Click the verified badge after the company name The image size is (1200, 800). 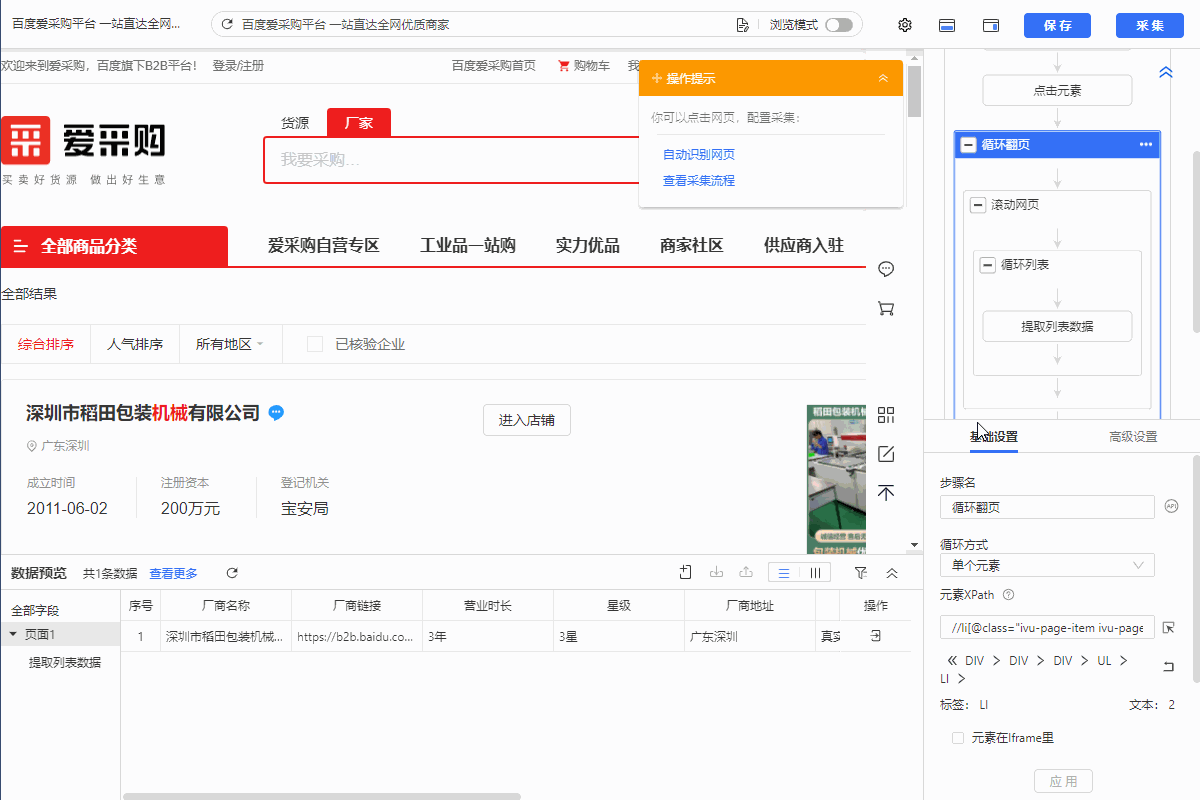(277, 413)
